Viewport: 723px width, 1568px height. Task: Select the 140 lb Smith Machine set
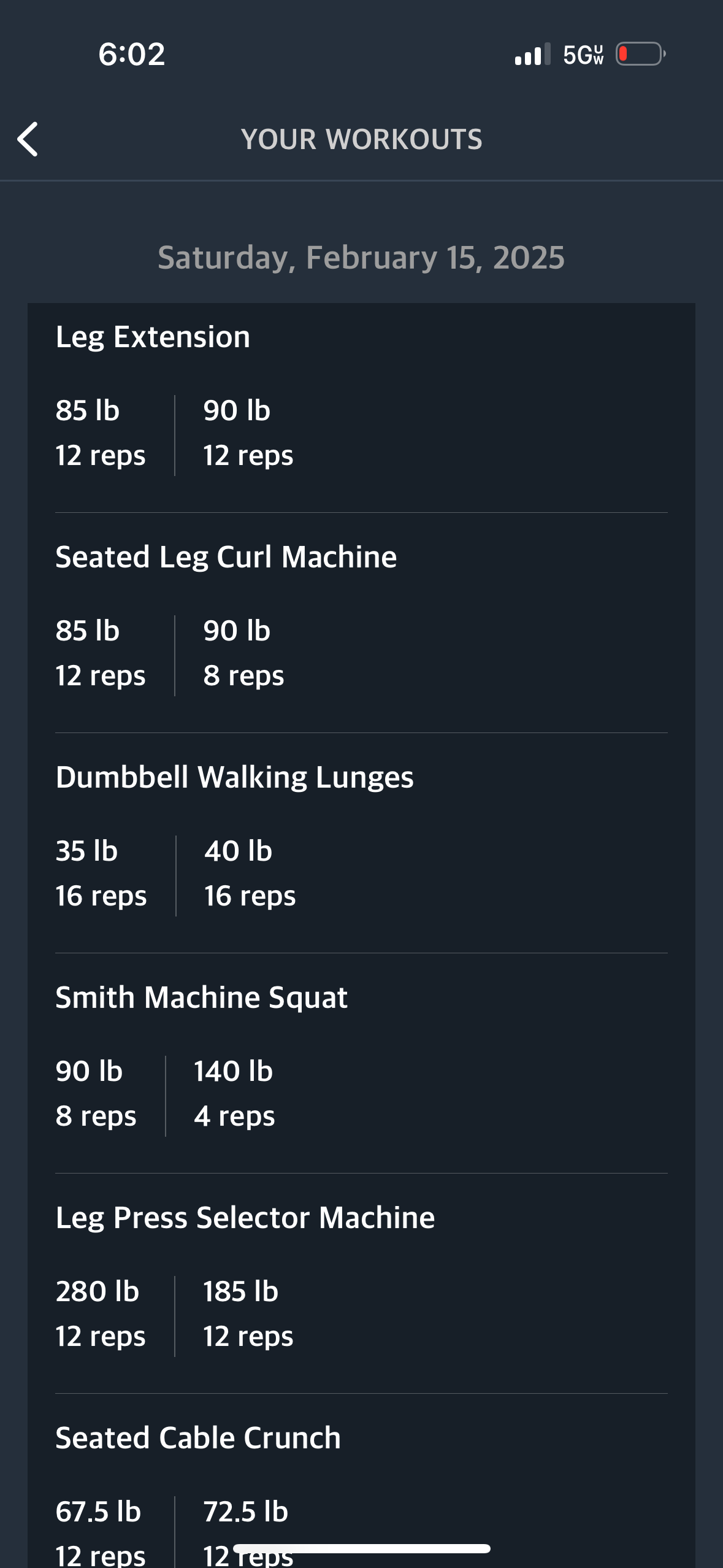[234, 1094]
